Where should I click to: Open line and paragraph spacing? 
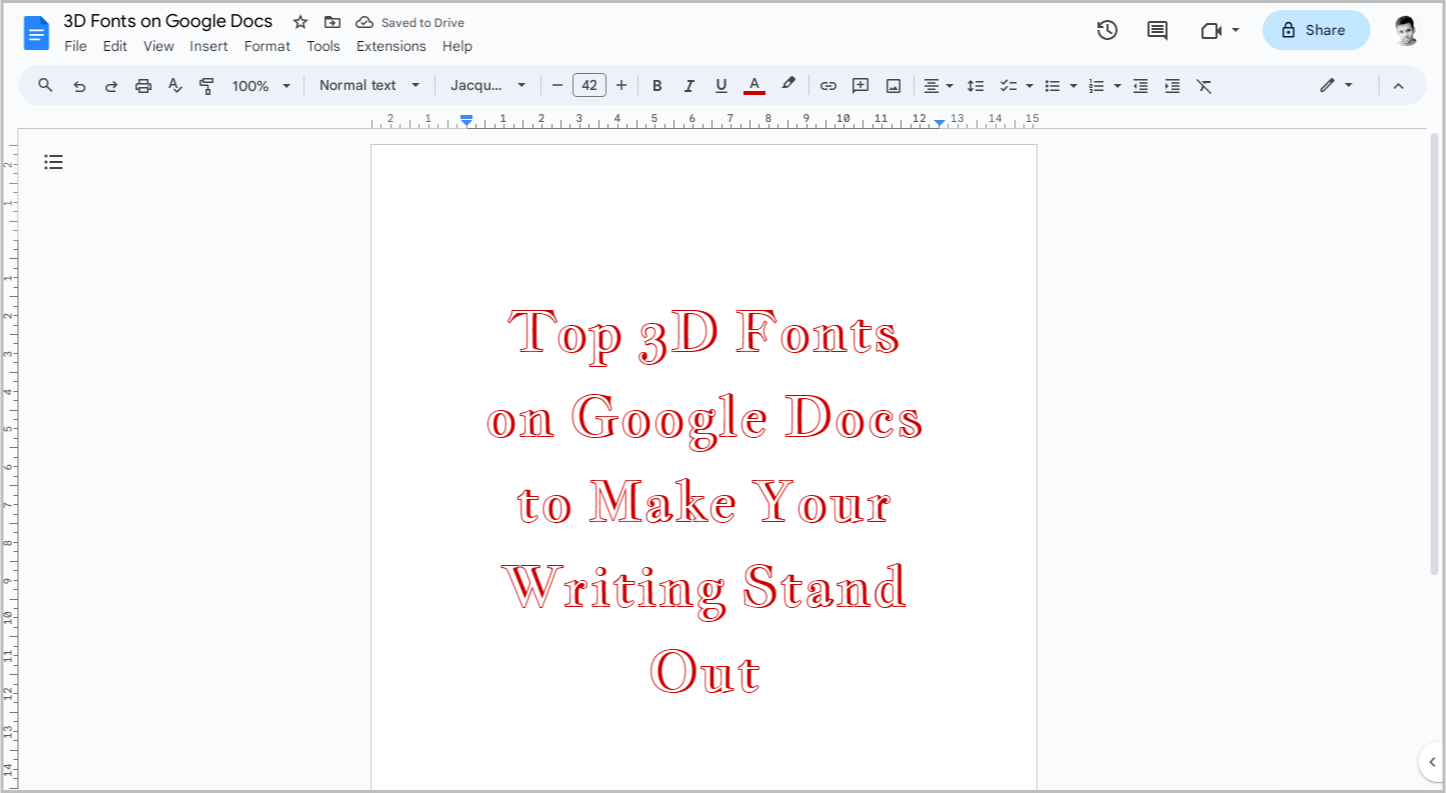click(976, 86)
